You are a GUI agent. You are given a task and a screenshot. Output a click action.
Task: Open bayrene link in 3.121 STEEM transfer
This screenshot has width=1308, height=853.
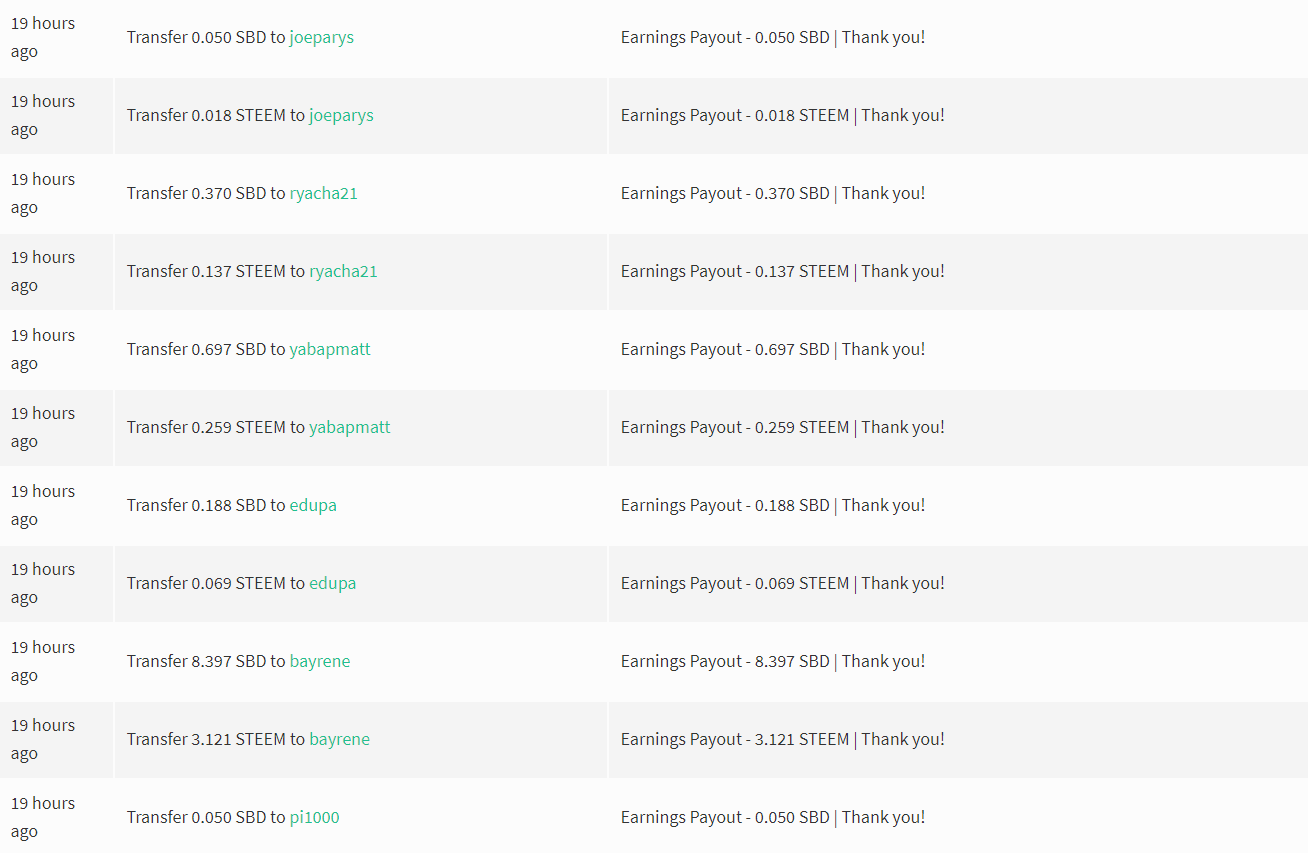pos(340,740)
